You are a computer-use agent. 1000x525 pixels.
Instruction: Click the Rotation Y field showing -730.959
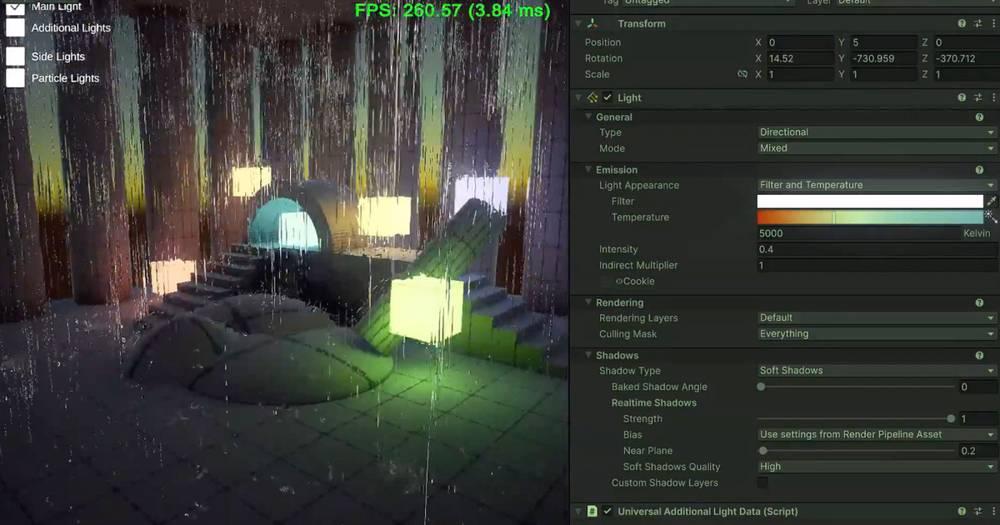[883, 58]
